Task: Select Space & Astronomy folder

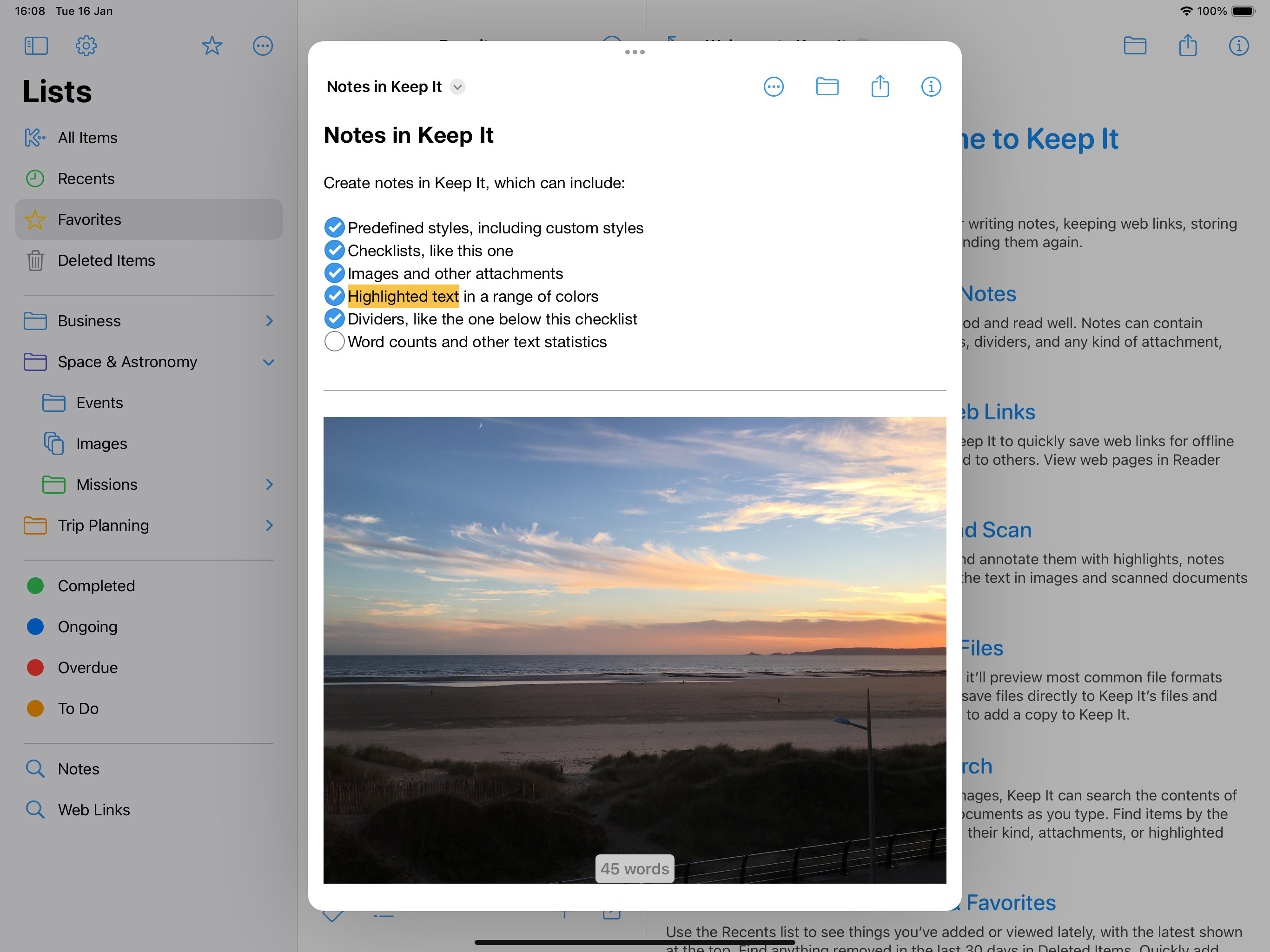Action: tap(149, 362)
